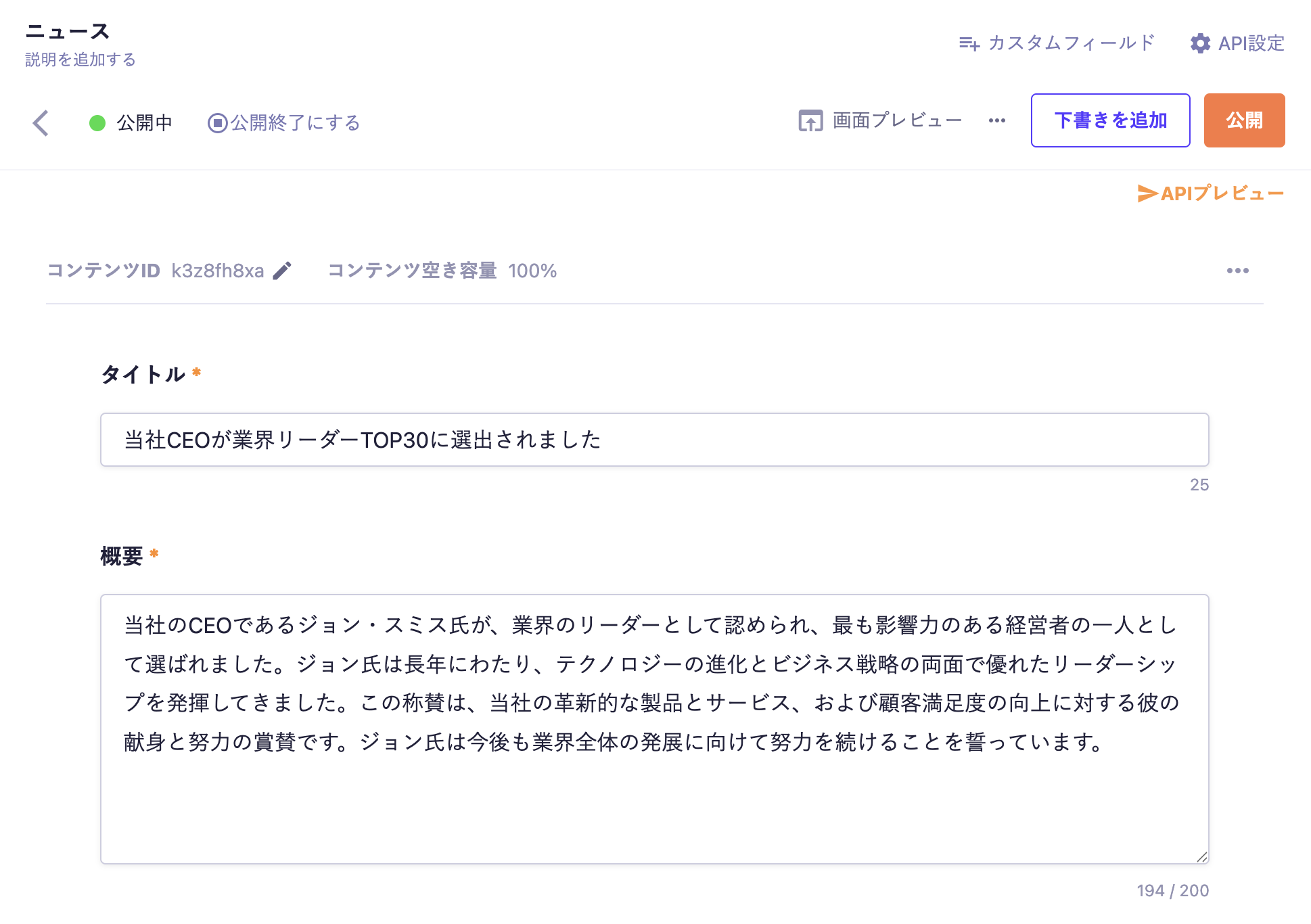Open the three-dot menu next to 画面プレビュー
The image size is (1311, 924).
[x=996, y=120]
